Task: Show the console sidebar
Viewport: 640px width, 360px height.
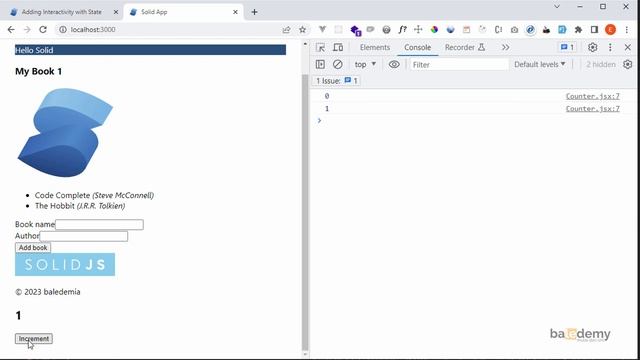Action: (320, 64)
